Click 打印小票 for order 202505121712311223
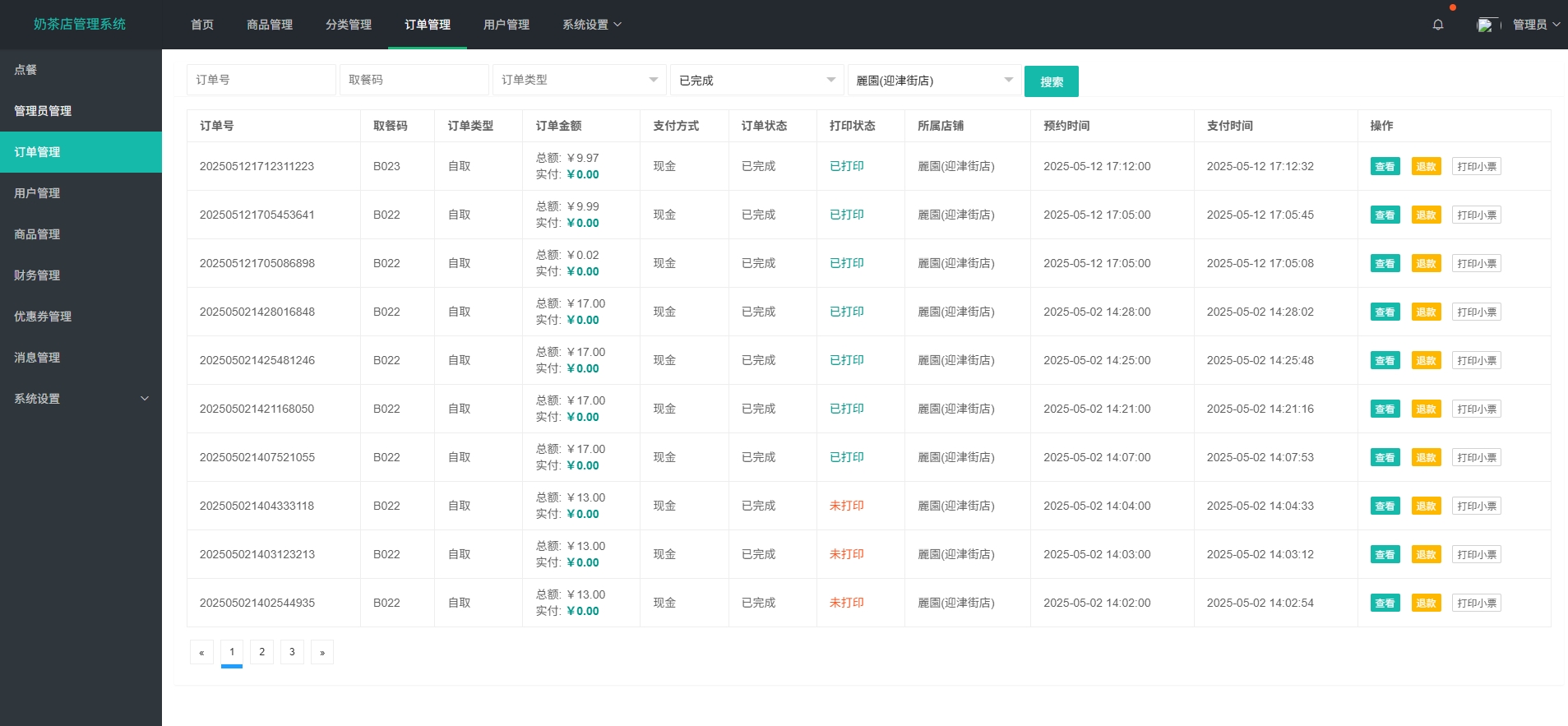Viewport: 1568px width, 726px height. (1477, 167)
